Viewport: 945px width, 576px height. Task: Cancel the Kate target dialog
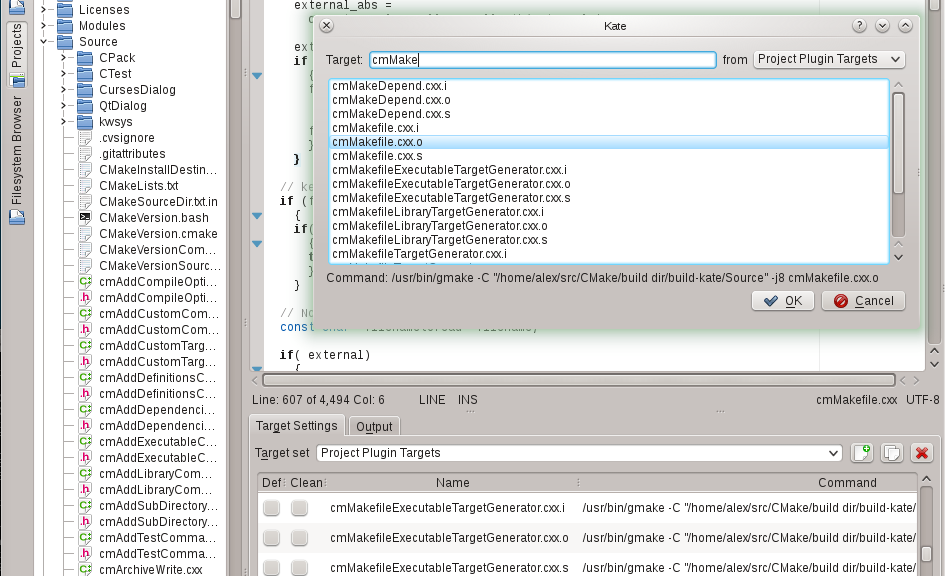[x=863, y=301]
